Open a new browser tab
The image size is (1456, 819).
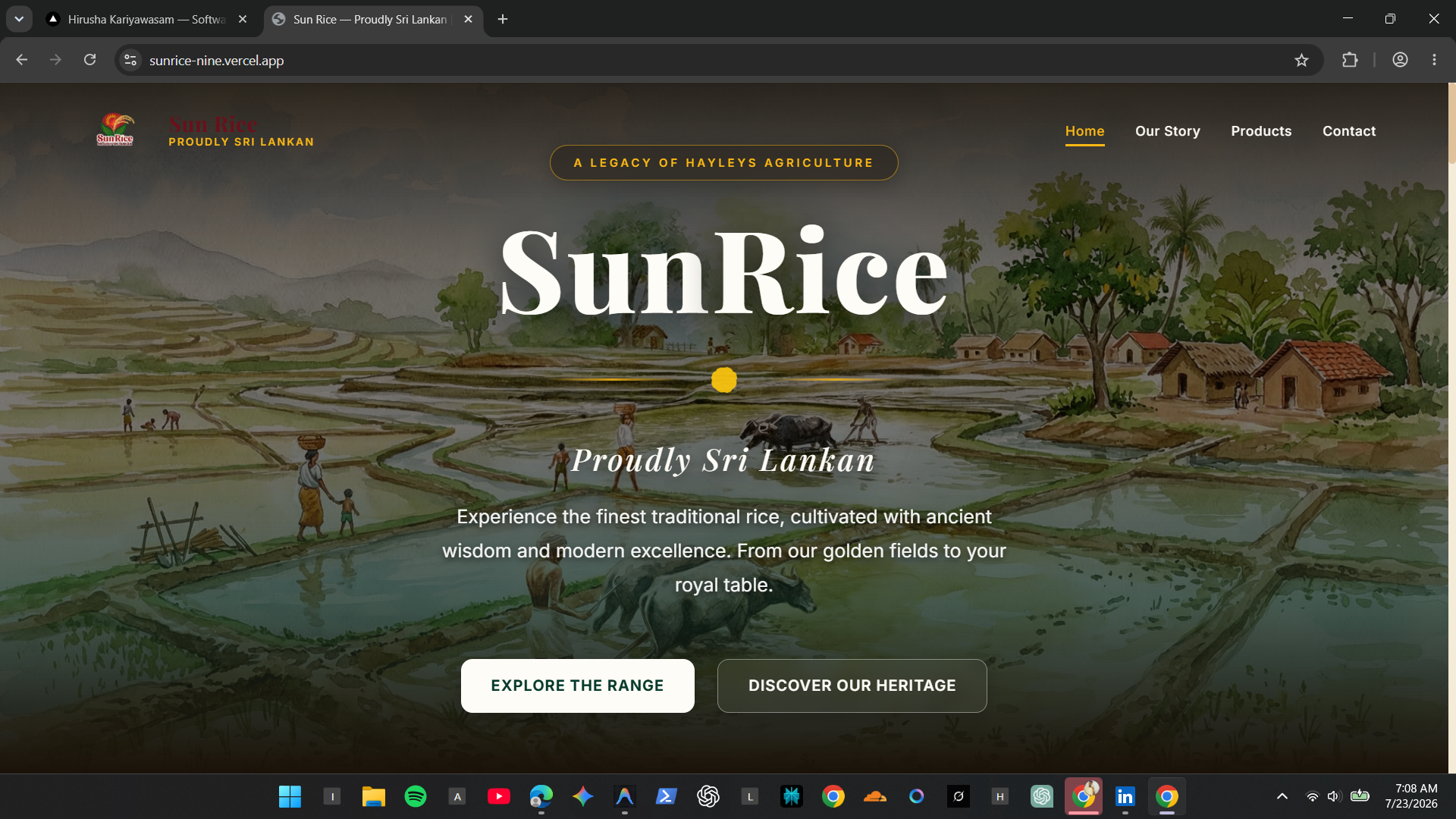pos(503,19)
